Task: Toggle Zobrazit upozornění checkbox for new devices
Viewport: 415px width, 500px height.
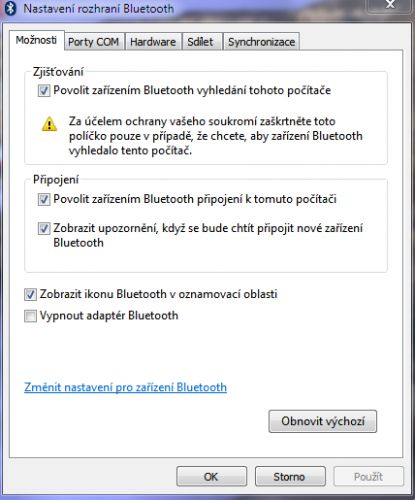Action: click(x=44, y=229)
